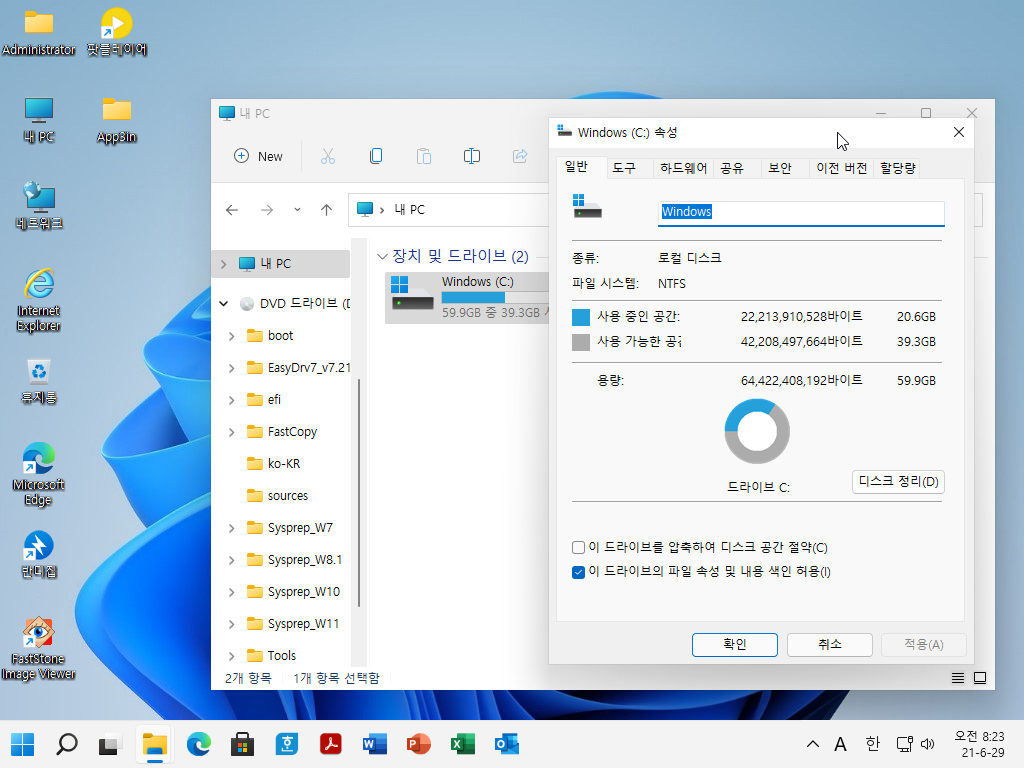Select the 내 PC desktop icon
Image resolution: width=1024 pixels, height=768 pixels.
(x=39, y=120)
